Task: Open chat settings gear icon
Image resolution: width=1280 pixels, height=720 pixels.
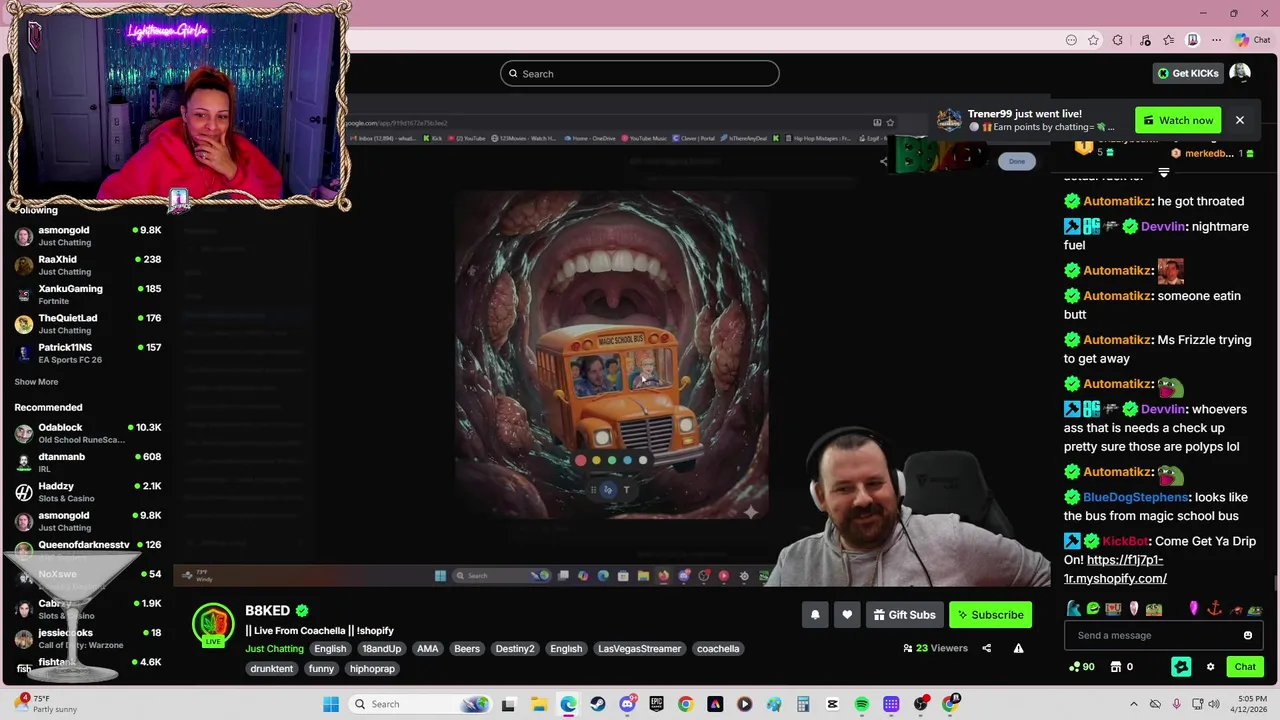Action: point(1210,667)
